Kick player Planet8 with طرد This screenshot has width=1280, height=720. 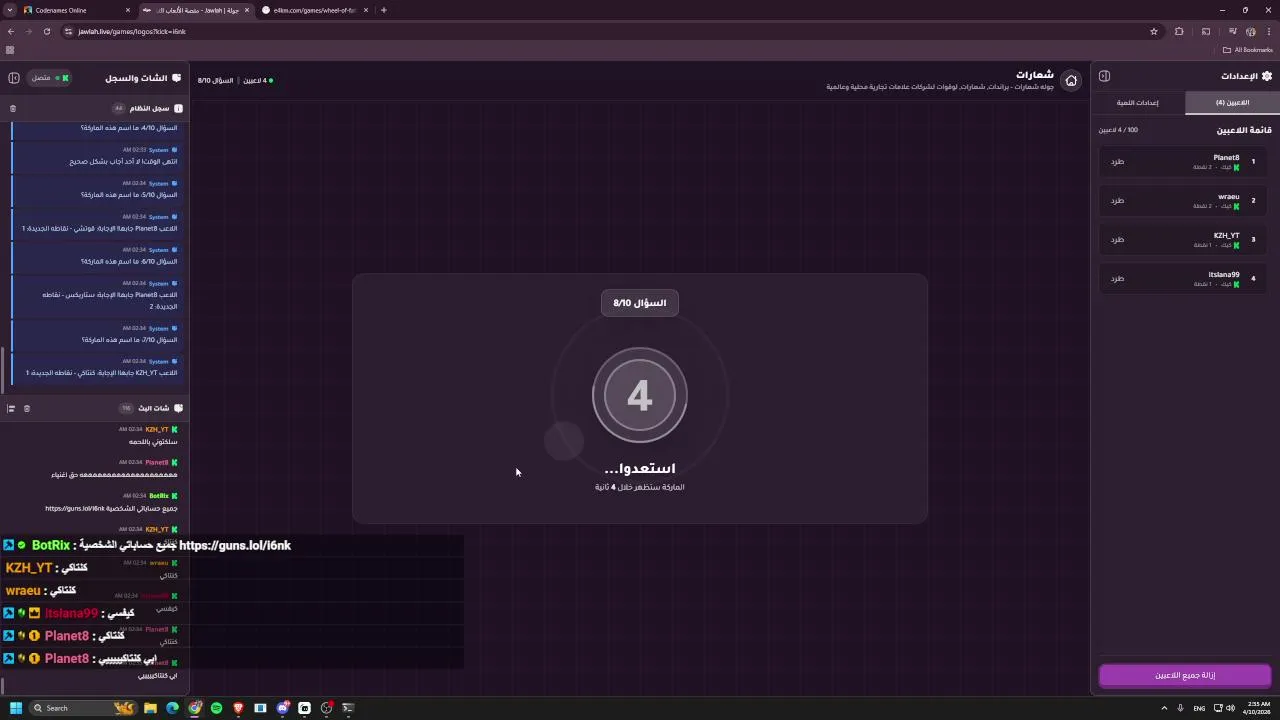coord(1117,161)
